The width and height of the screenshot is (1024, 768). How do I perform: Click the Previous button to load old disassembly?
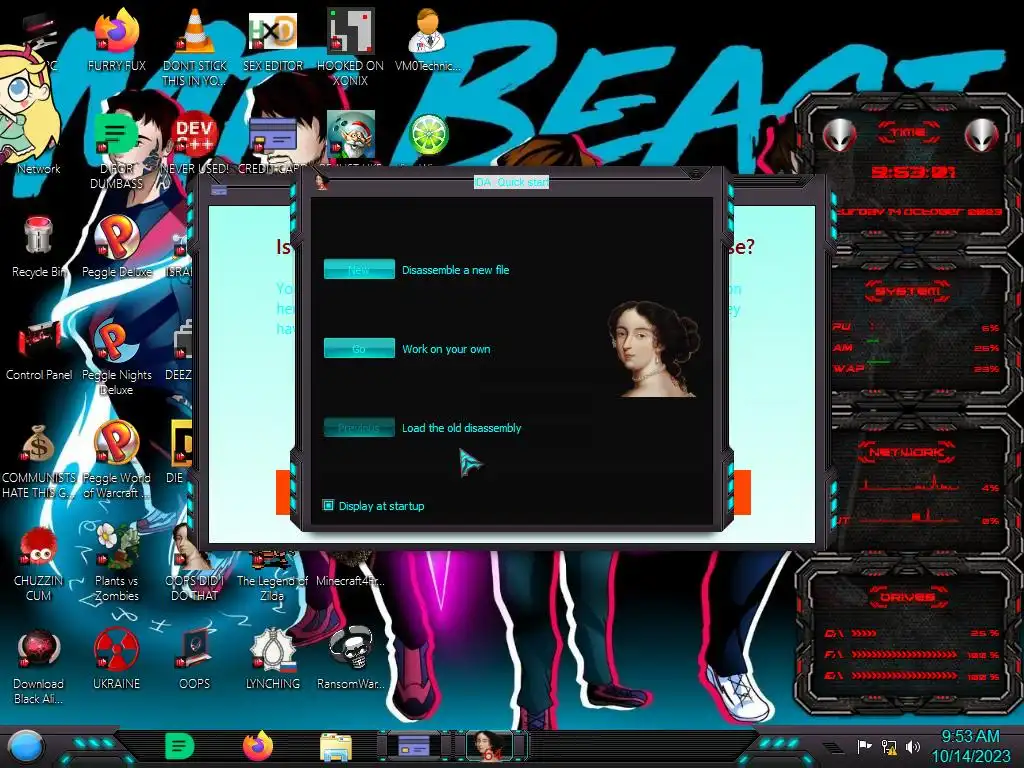(359, 428)
